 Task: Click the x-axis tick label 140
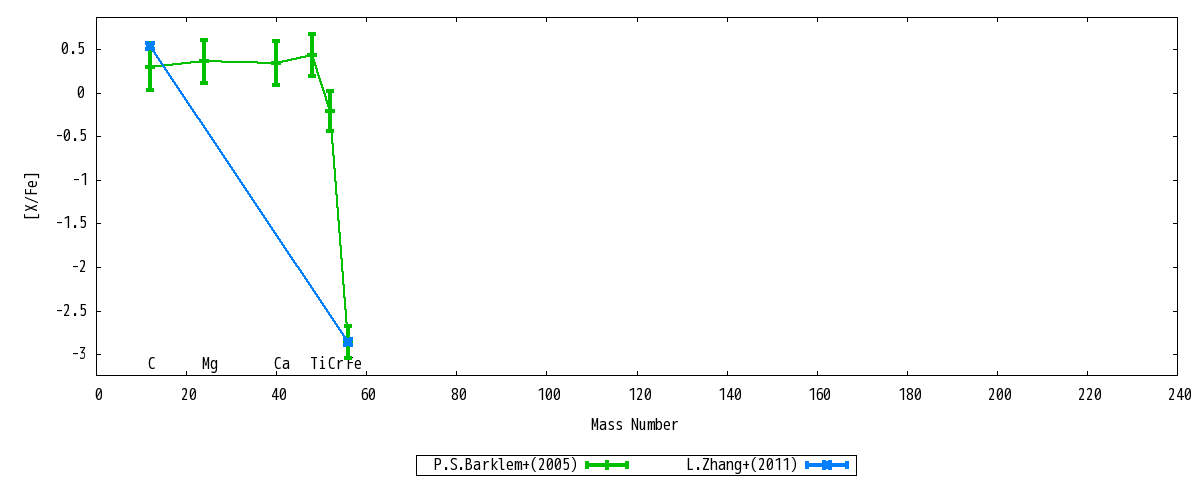728,395
